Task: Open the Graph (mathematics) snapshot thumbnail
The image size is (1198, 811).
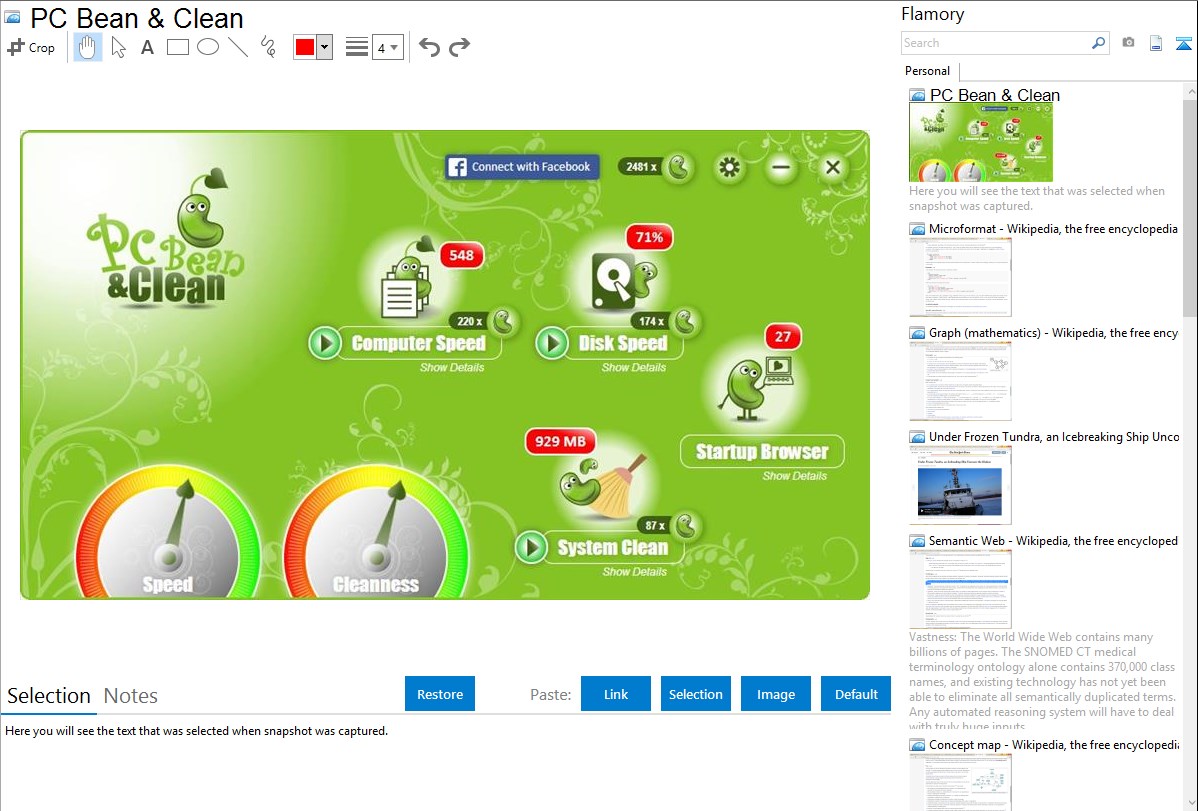Action: [x=960, y=381]
